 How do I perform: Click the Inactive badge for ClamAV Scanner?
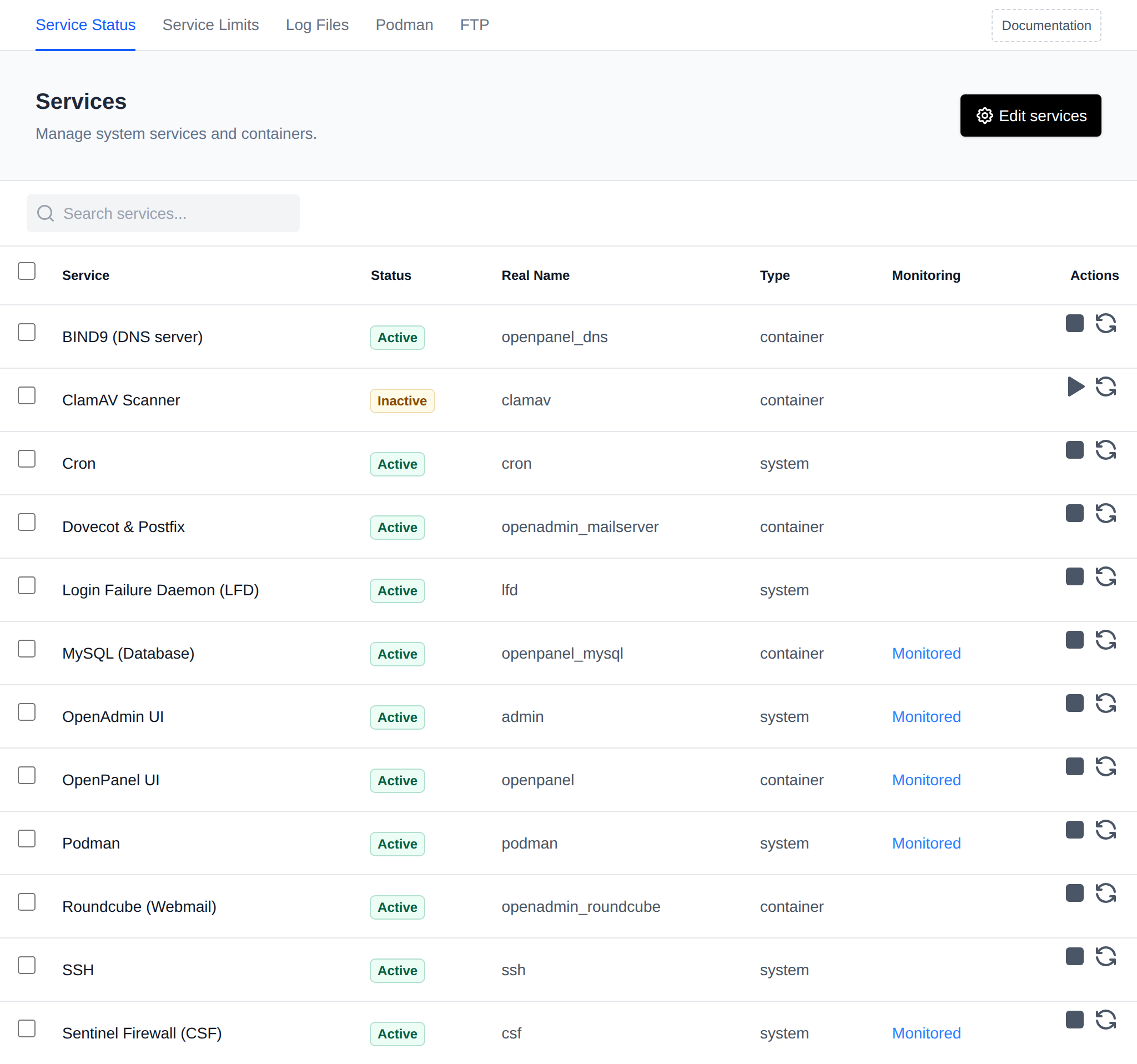pyautogui.click(x=402, y=401)
